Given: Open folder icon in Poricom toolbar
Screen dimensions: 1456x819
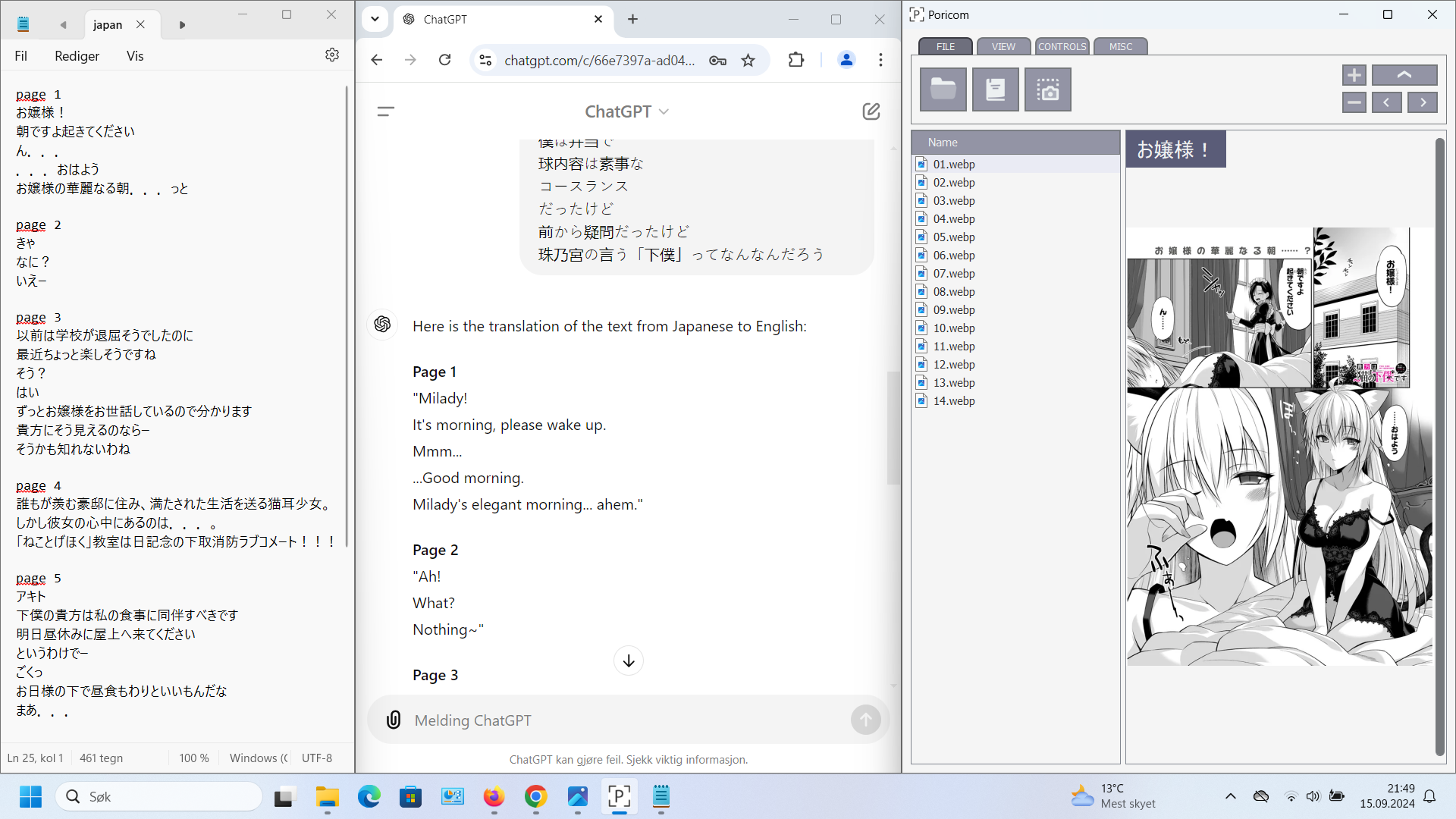Looking at the screenshot, I should pos(943,89).
